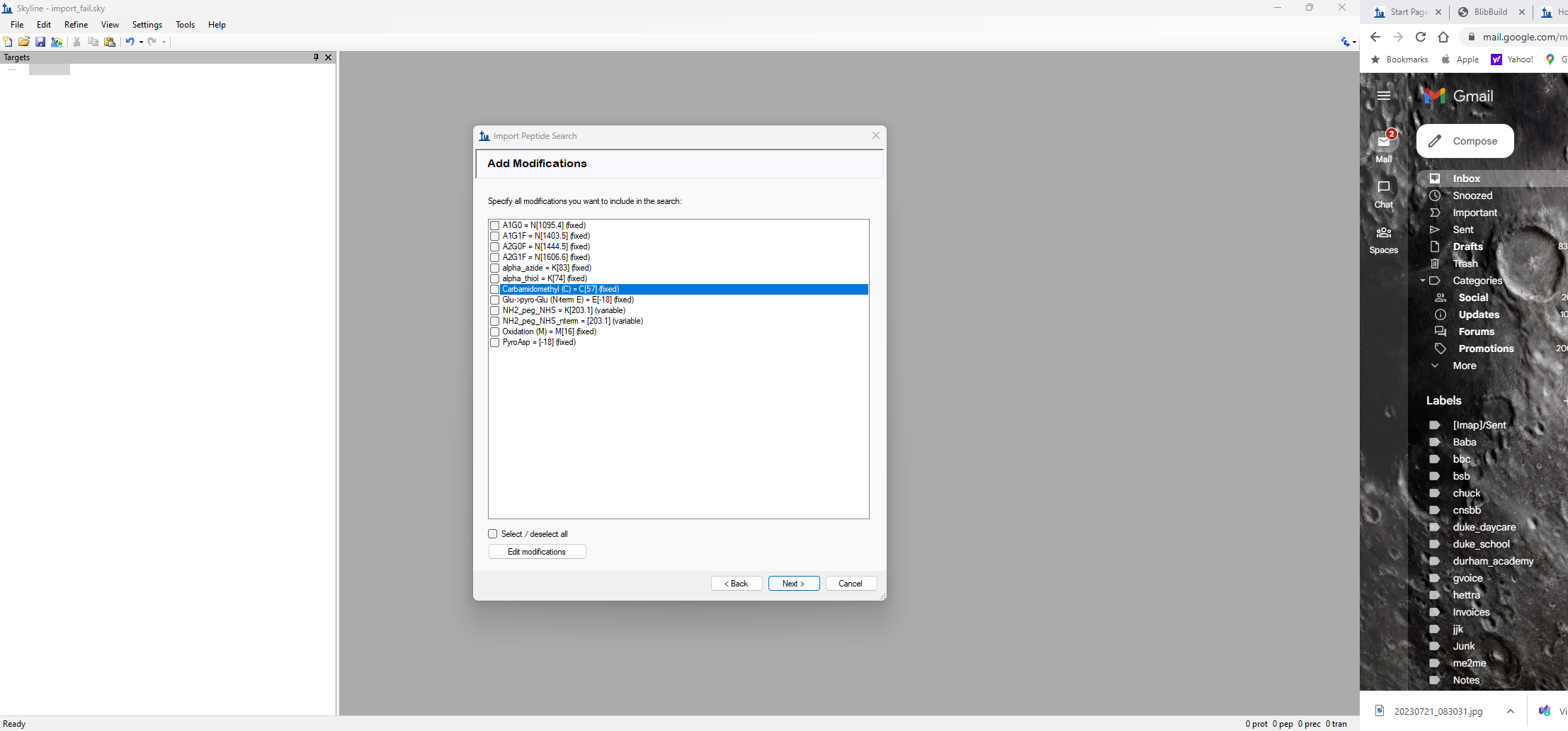The image size is (1568, 731).
Task: Click the Gmail Compose pencil button
Action: pos(1465,141)
